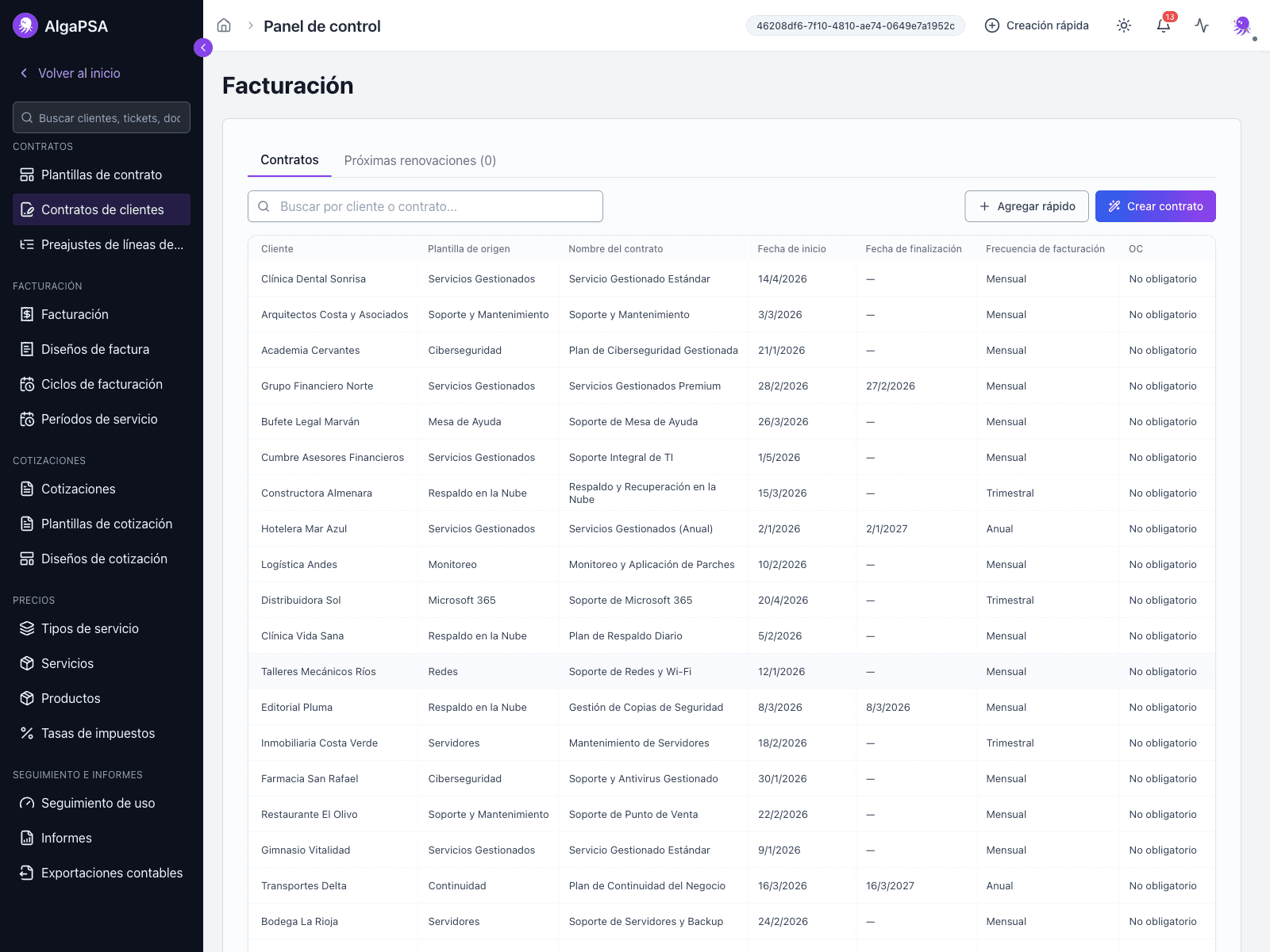Viewport: 1270px width, 952px height.
Task: Click the AlgaPSA logo icon
Action: 25,25
